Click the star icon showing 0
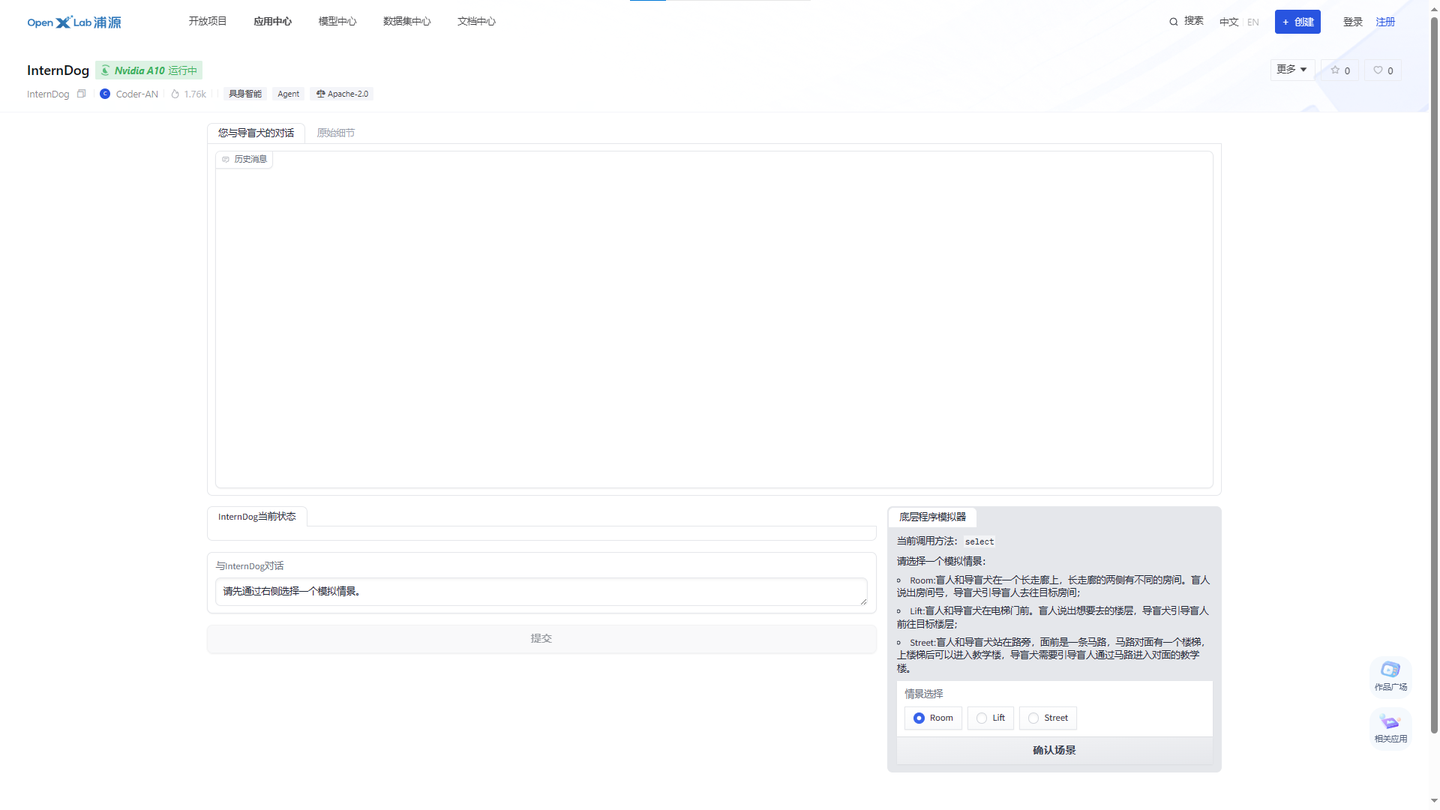Viewport: 1440px width, 810px height. 1339,70
